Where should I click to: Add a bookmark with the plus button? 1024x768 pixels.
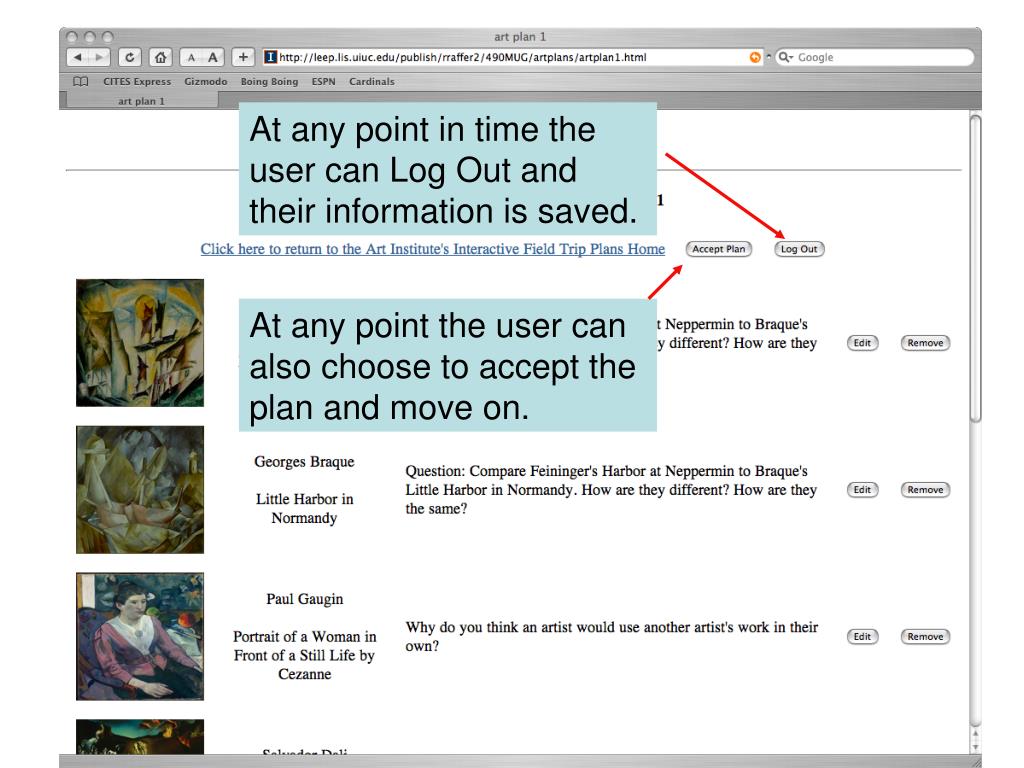tap(243, 57)
